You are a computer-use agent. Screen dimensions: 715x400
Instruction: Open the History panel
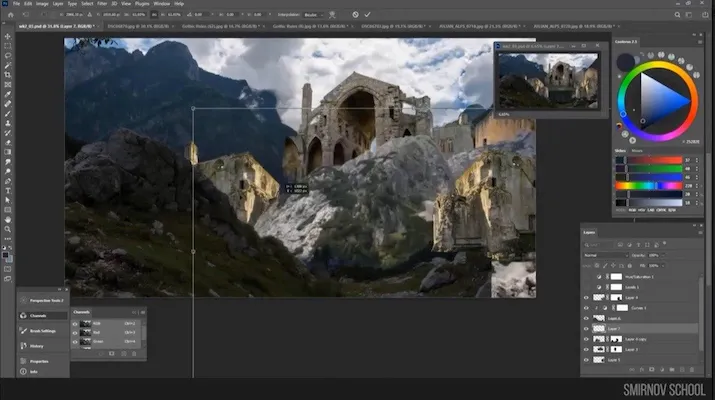(x=37, y=346)
